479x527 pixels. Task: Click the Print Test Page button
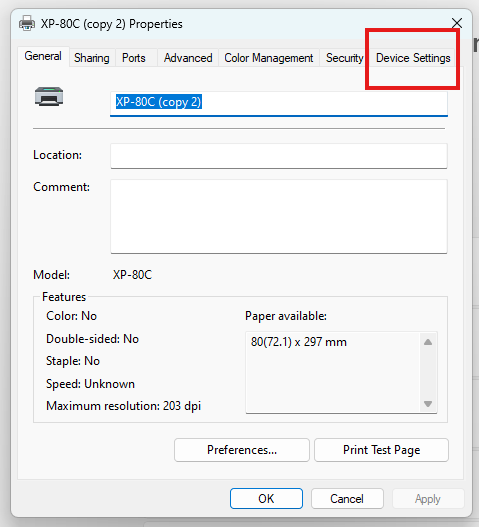381,450
